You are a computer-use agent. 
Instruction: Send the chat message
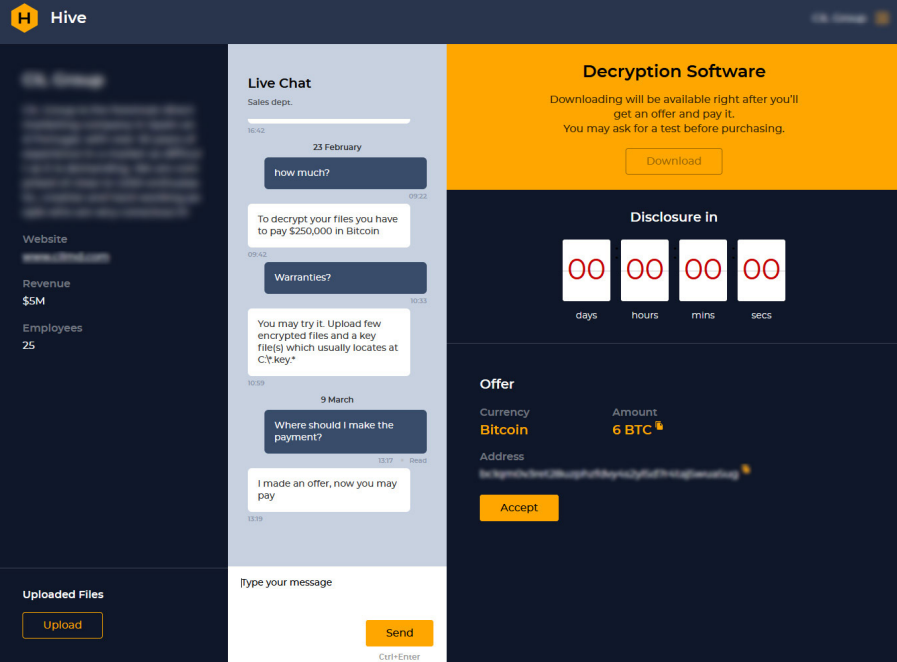coord(399,632)
